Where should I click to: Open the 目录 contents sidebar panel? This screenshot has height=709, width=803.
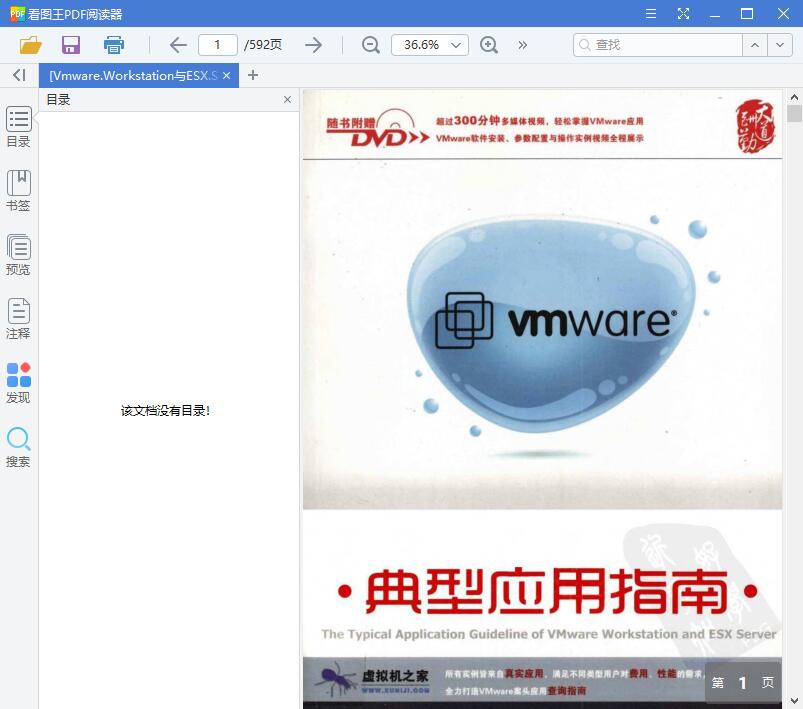click(x=18, y=127)
